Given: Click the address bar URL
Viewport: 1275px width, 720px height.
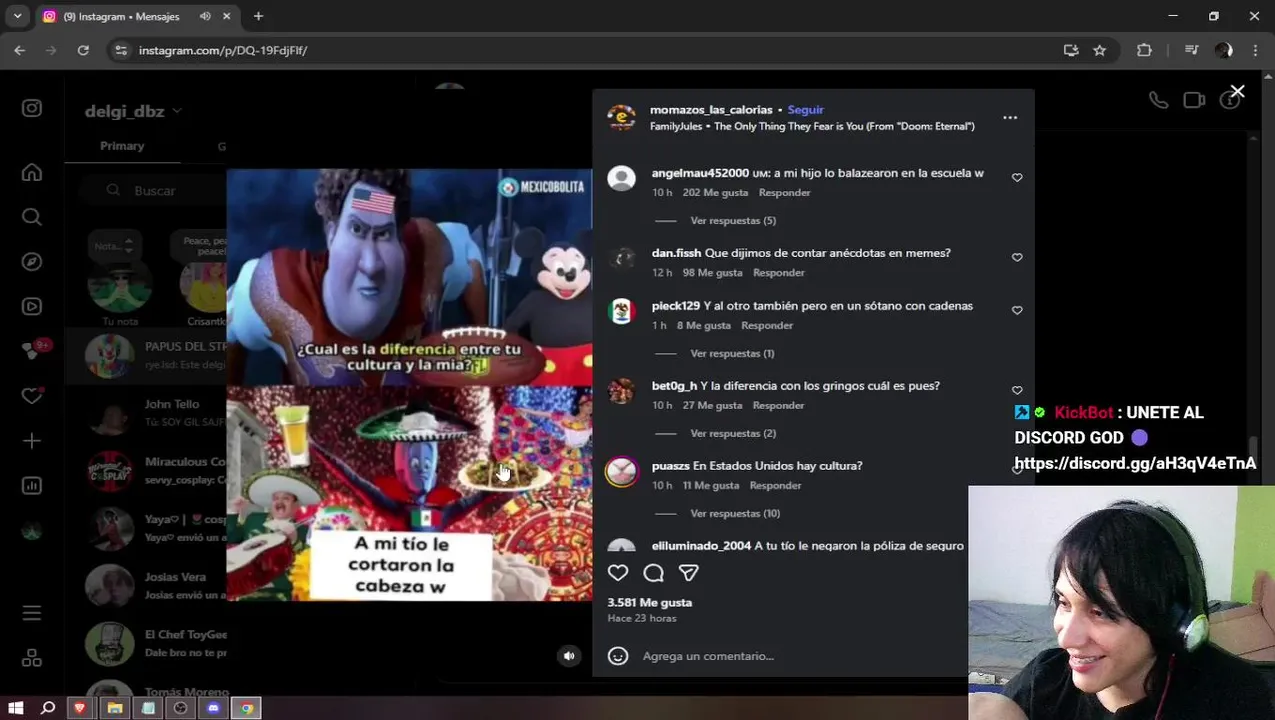Looking at the screenshot, I should 223,50.
